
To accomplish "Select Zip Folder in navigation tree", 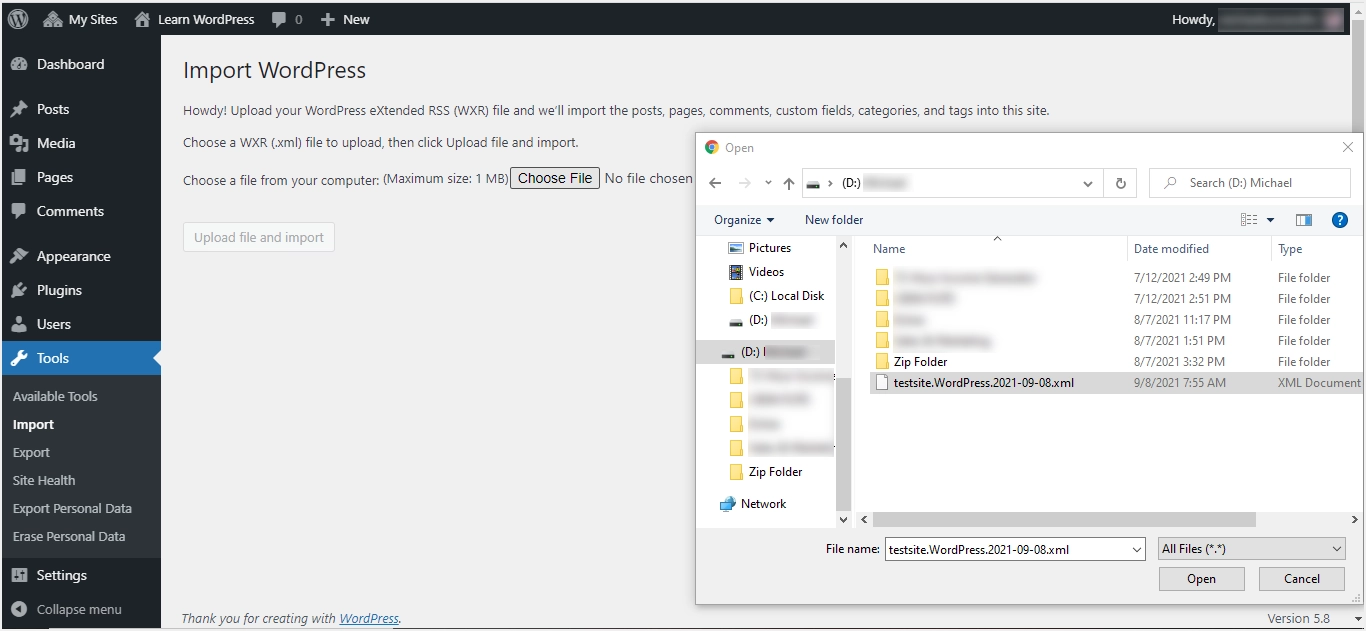I will [775, 472].
